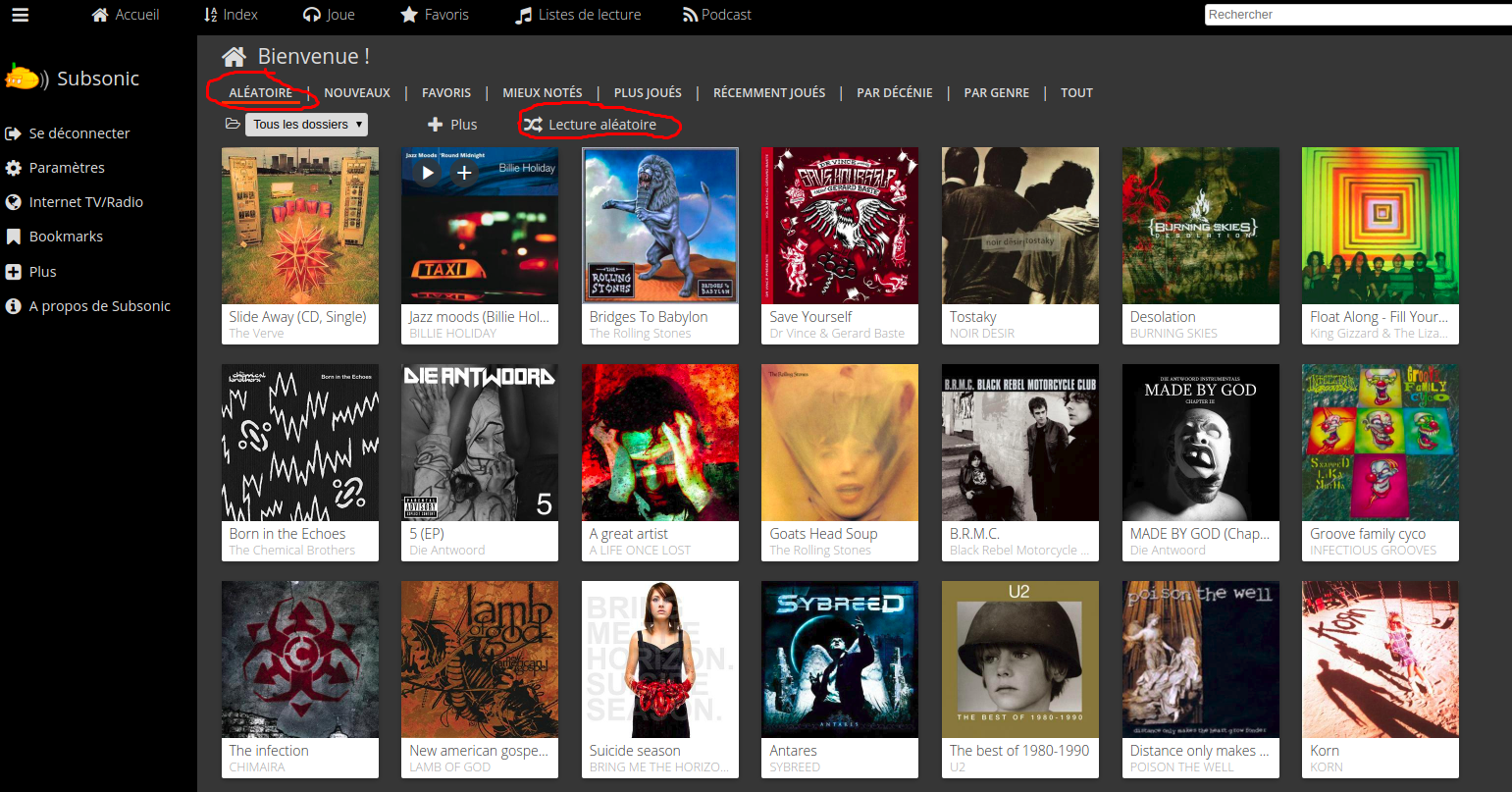Open the hamburger menu icon

tap(20, 15)
